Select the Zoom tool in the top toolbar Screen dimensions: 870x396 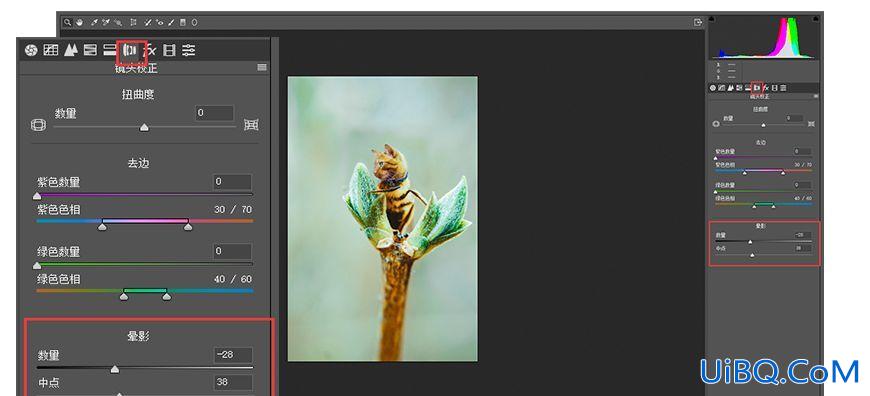(67, 23)
